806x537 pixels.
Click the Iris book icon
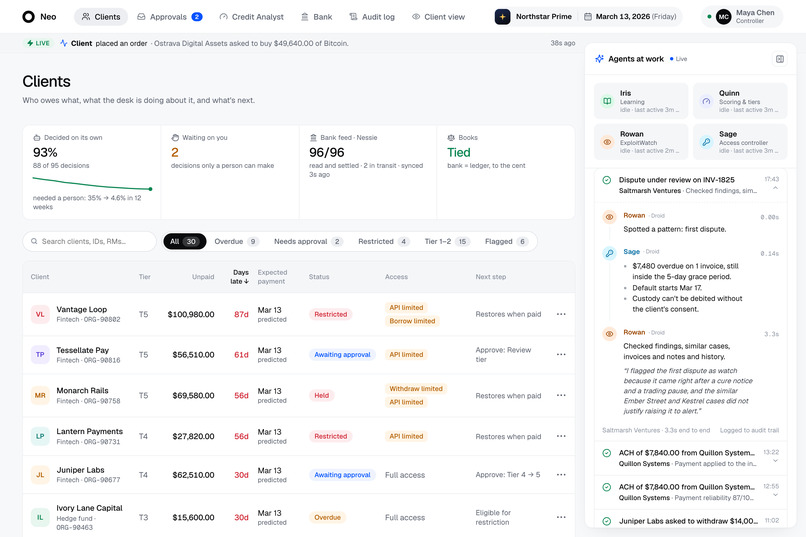click(607, 101)
